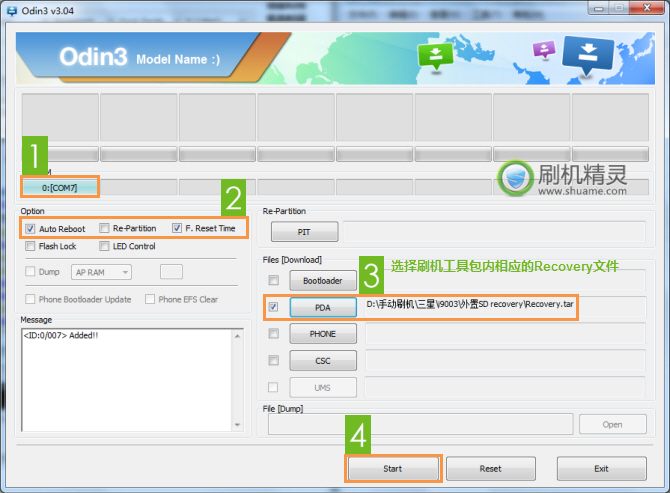Image resolution: width=670 pixels, height=493 pixels.
Task: Click the CSC file button
Action: click(x=323, y=361)
